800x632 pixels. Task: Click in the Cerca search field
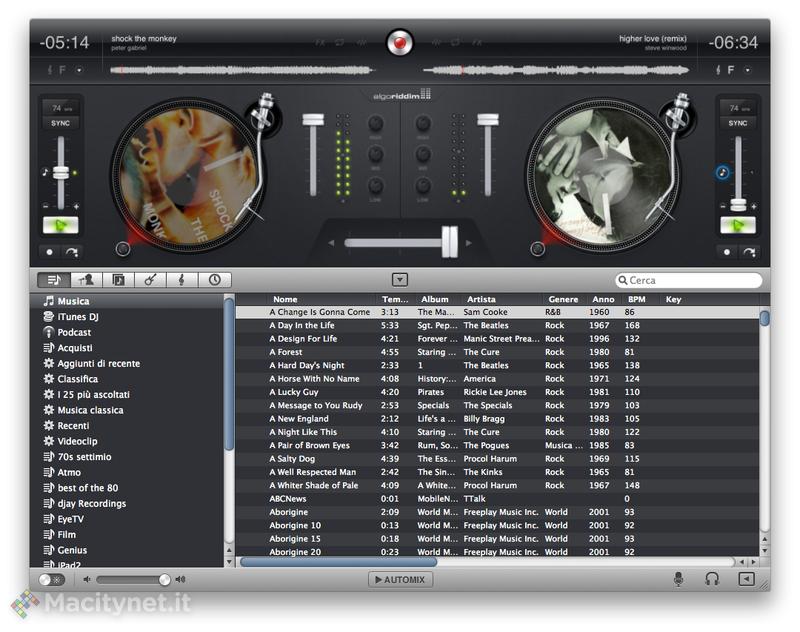point(689,280)
